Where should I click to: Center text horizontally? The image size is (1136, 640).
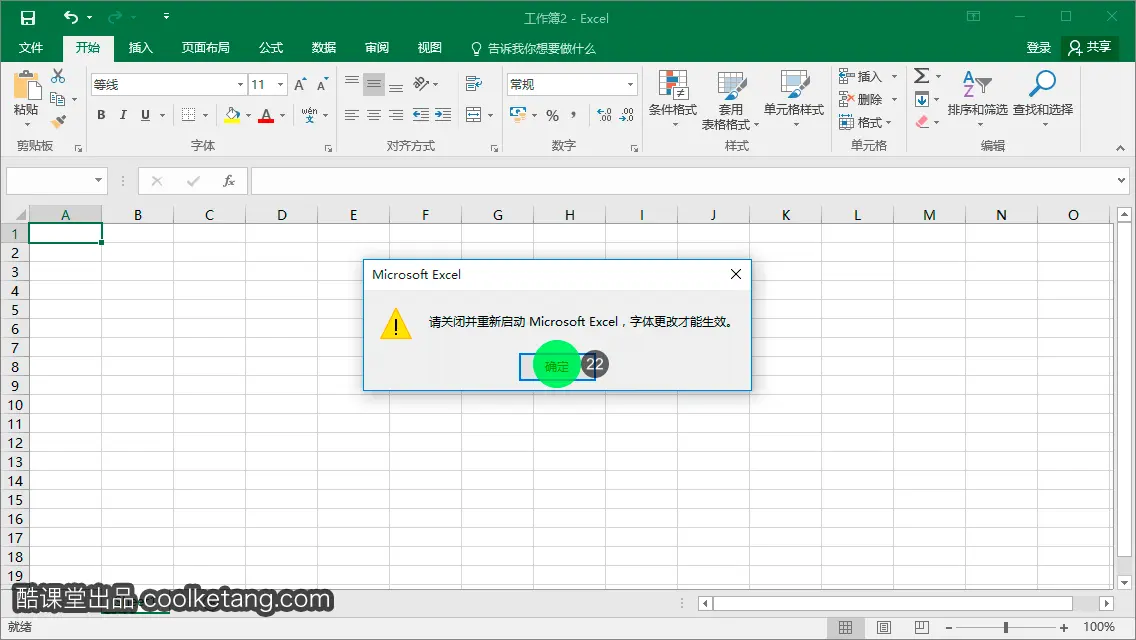[x=374, y=115]
